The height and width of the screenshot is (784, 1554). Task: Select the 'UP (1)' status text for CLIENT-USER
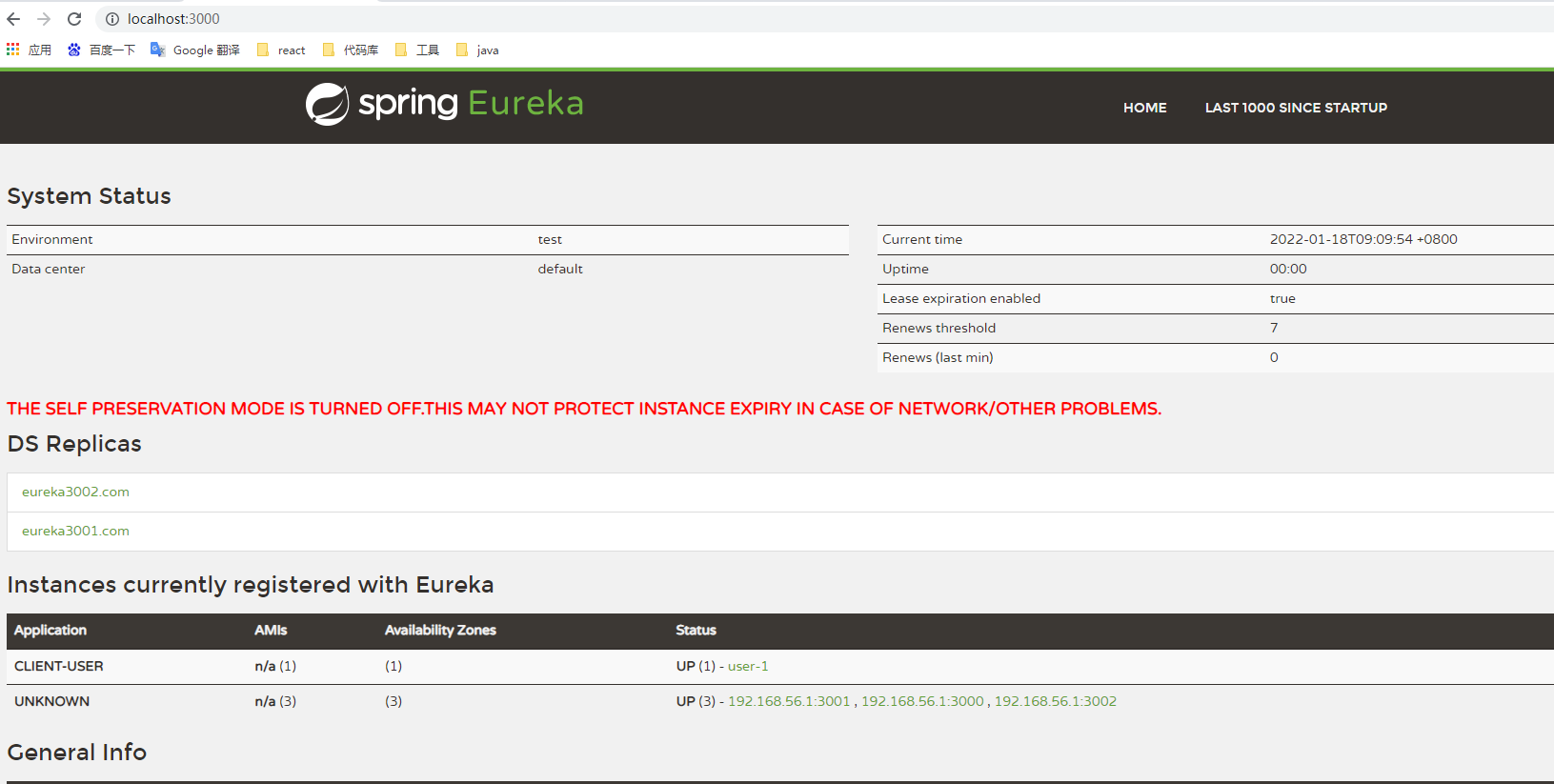tap(696, 666)
